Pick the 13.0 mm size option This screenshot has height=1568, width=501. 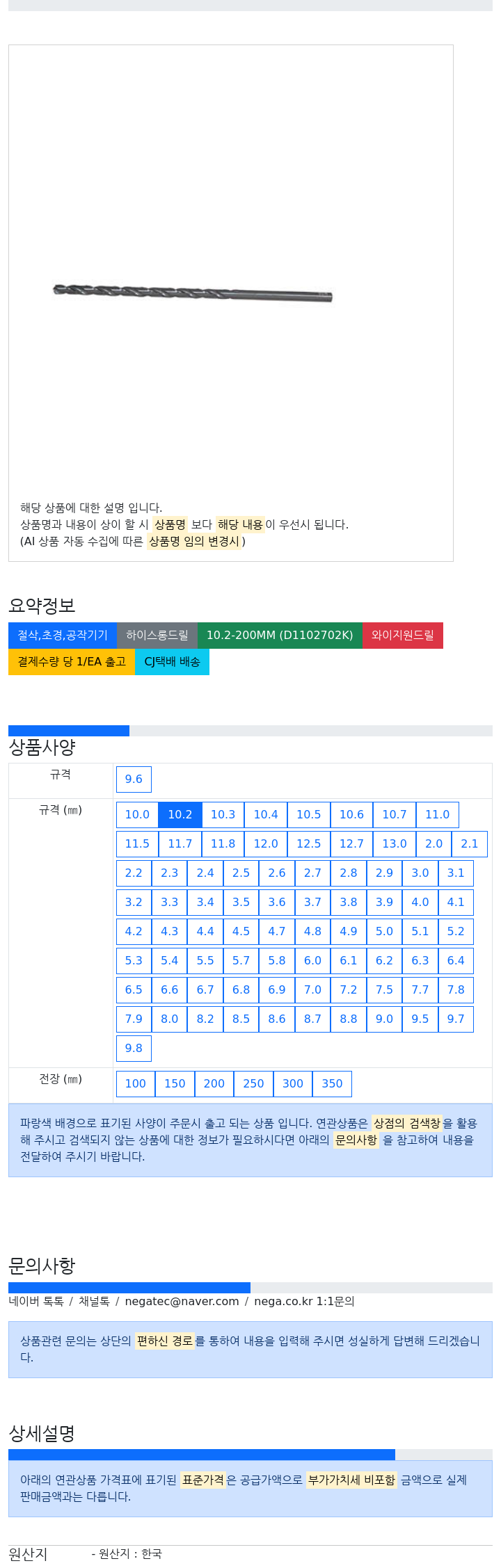click(395, 843)
